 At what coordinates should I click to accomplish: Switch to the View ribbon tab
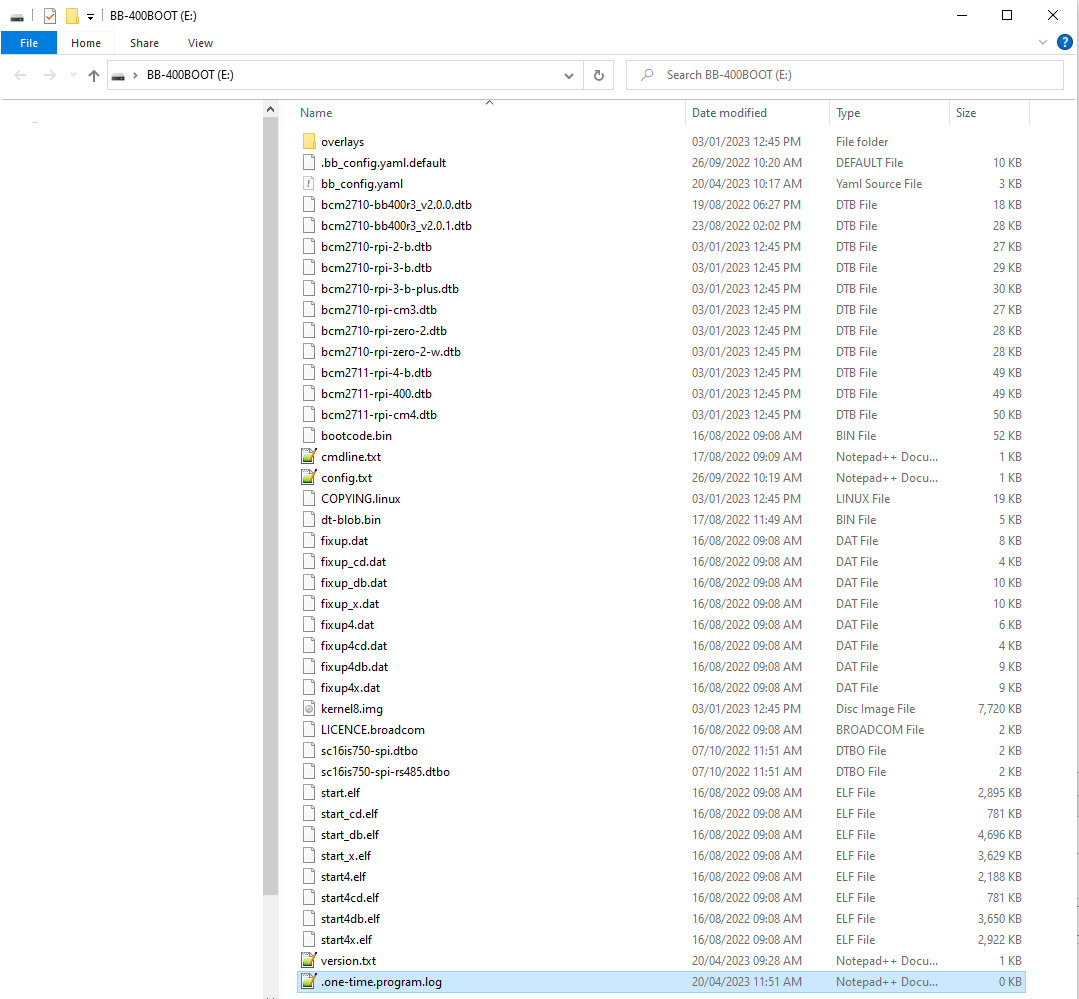200,43
